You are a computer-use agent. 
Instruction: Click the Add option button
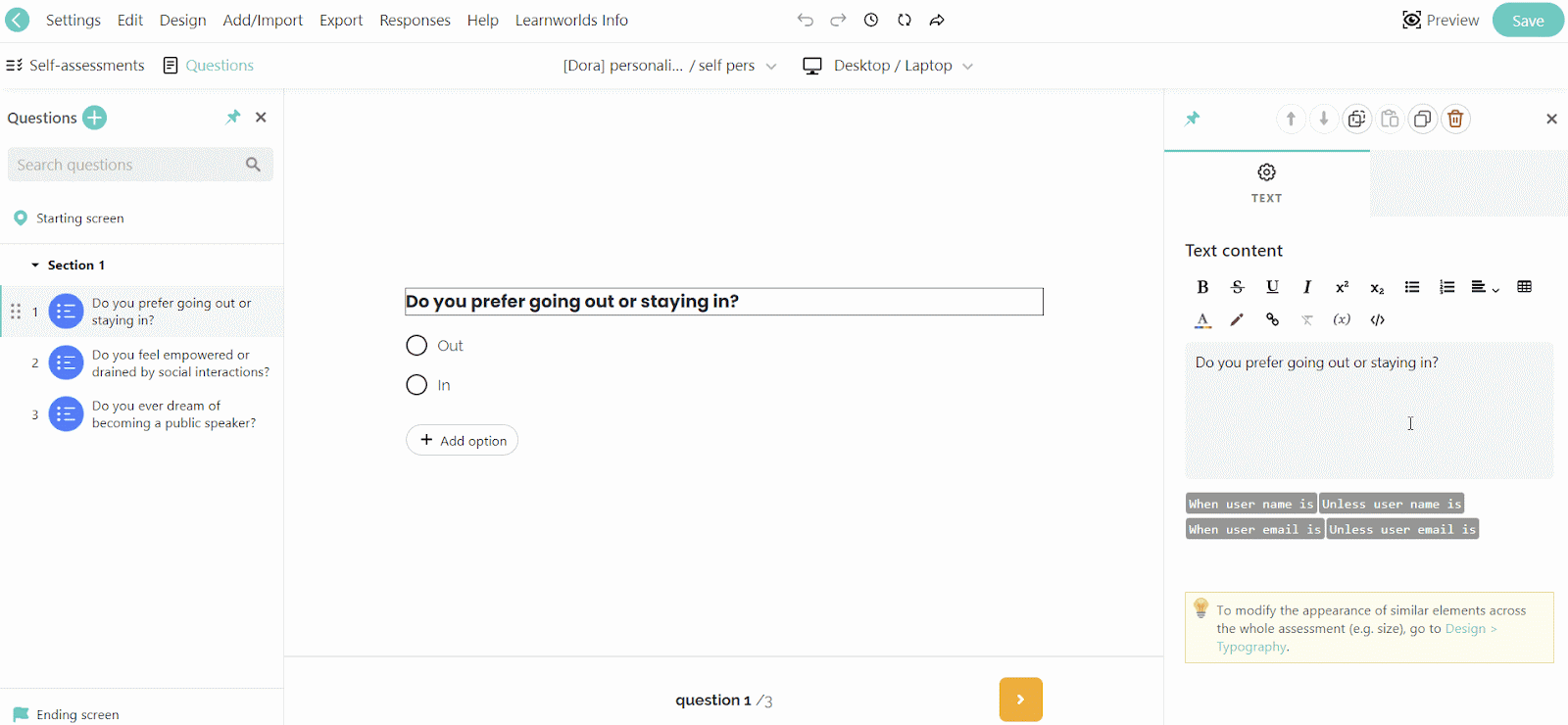[462, 441]
